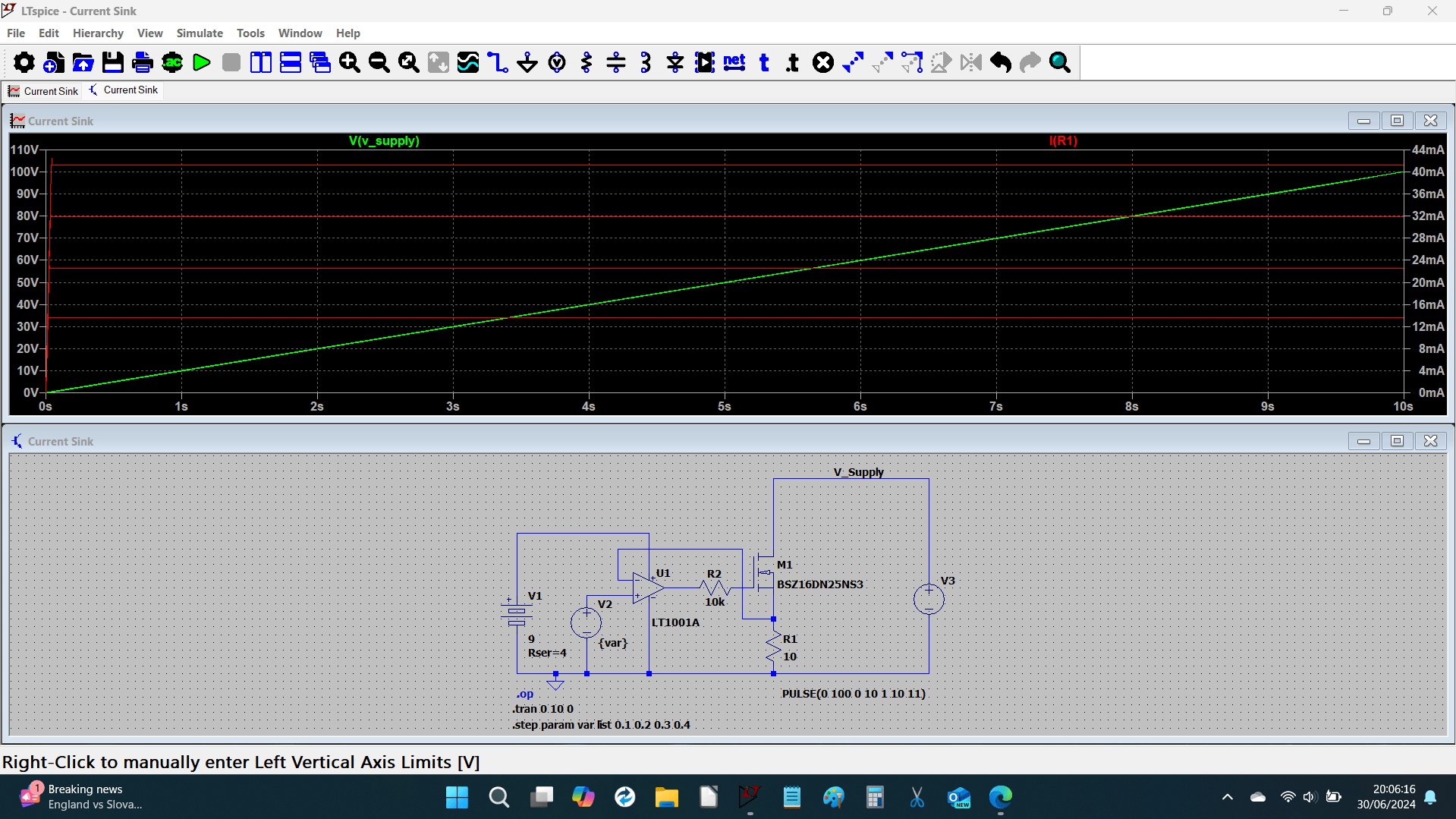
Task: Open the Window menu
Action: pyautogui.click(x=300, y=33)
